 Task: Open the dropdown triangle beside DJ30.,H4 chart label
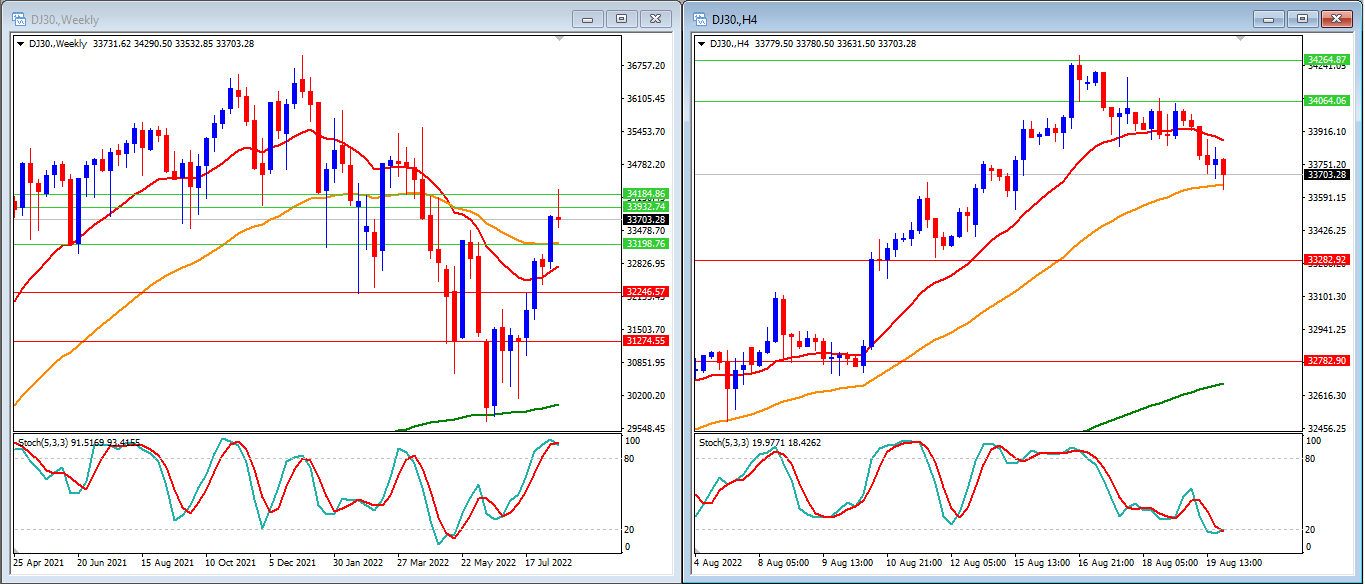click(701, 43)
